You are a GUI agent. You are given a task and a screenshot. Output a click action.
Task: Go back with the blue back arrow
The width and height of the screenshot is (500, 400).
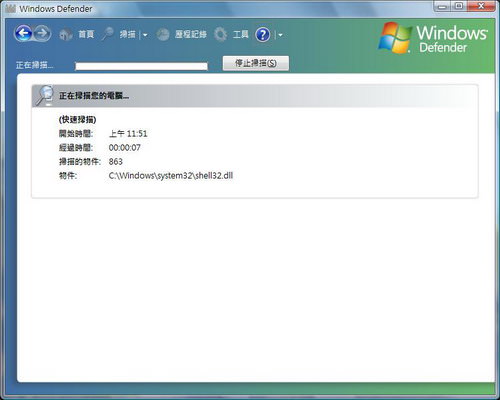point(23,33)
